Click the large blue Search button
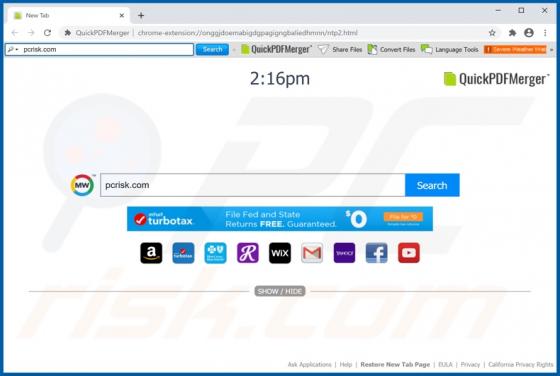The image size is (560, 376). [432, 185]
